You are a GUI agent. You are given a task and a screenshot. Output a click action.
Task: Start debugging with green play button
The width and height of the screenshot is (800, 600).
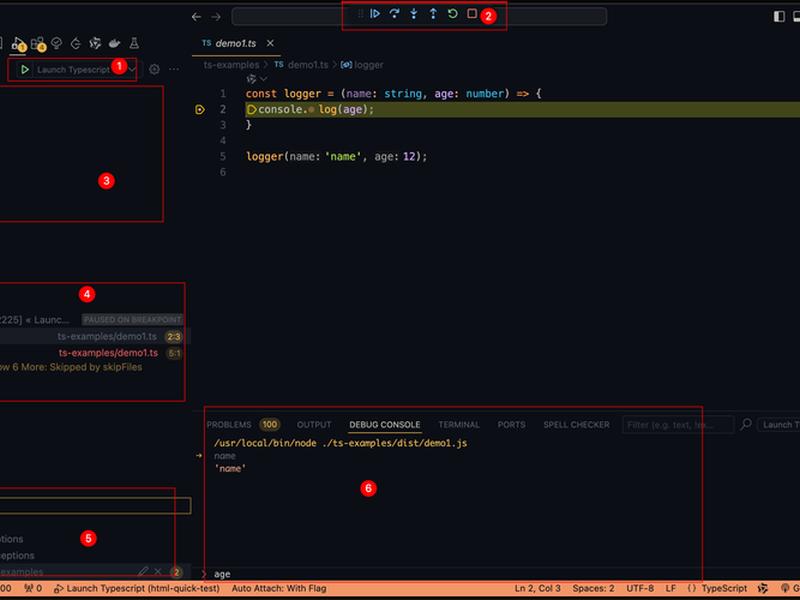[24, 69]
